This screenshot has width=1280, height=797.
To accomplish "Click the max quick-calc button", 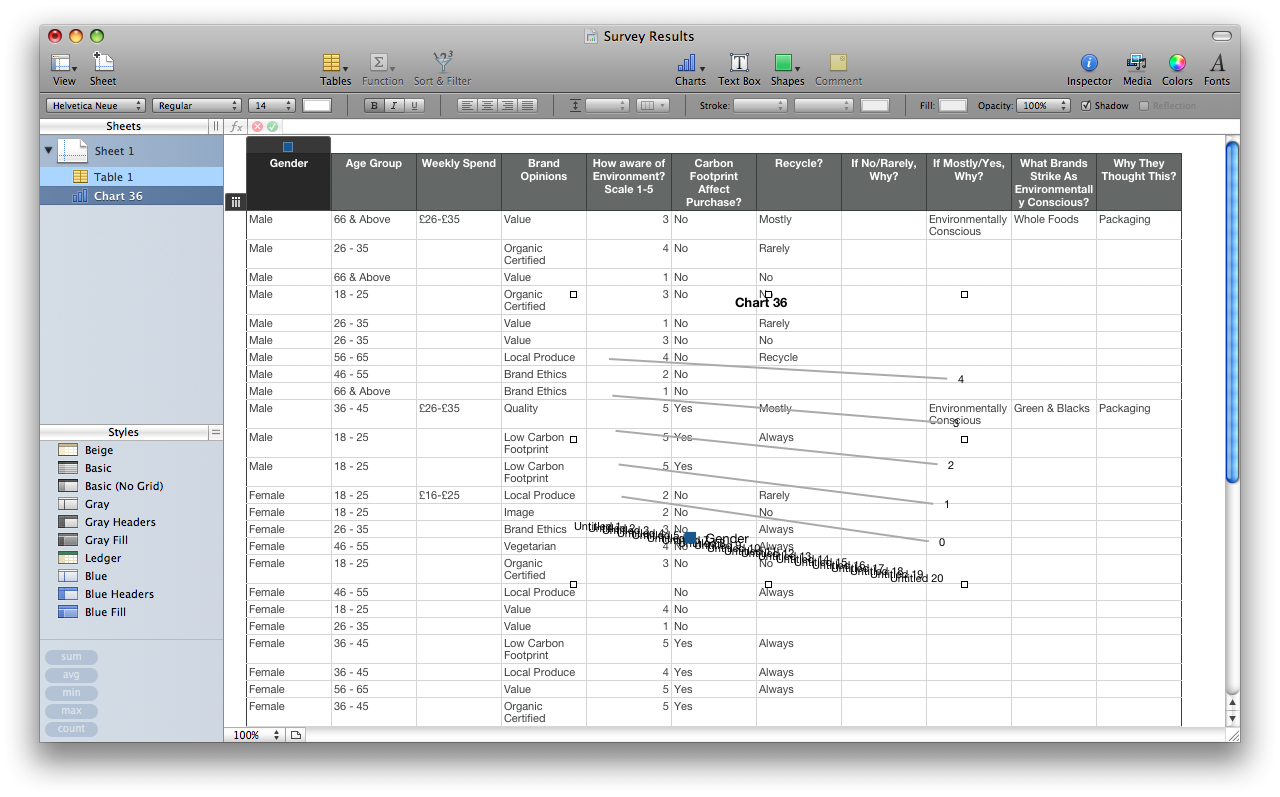I will pos(71,711).
